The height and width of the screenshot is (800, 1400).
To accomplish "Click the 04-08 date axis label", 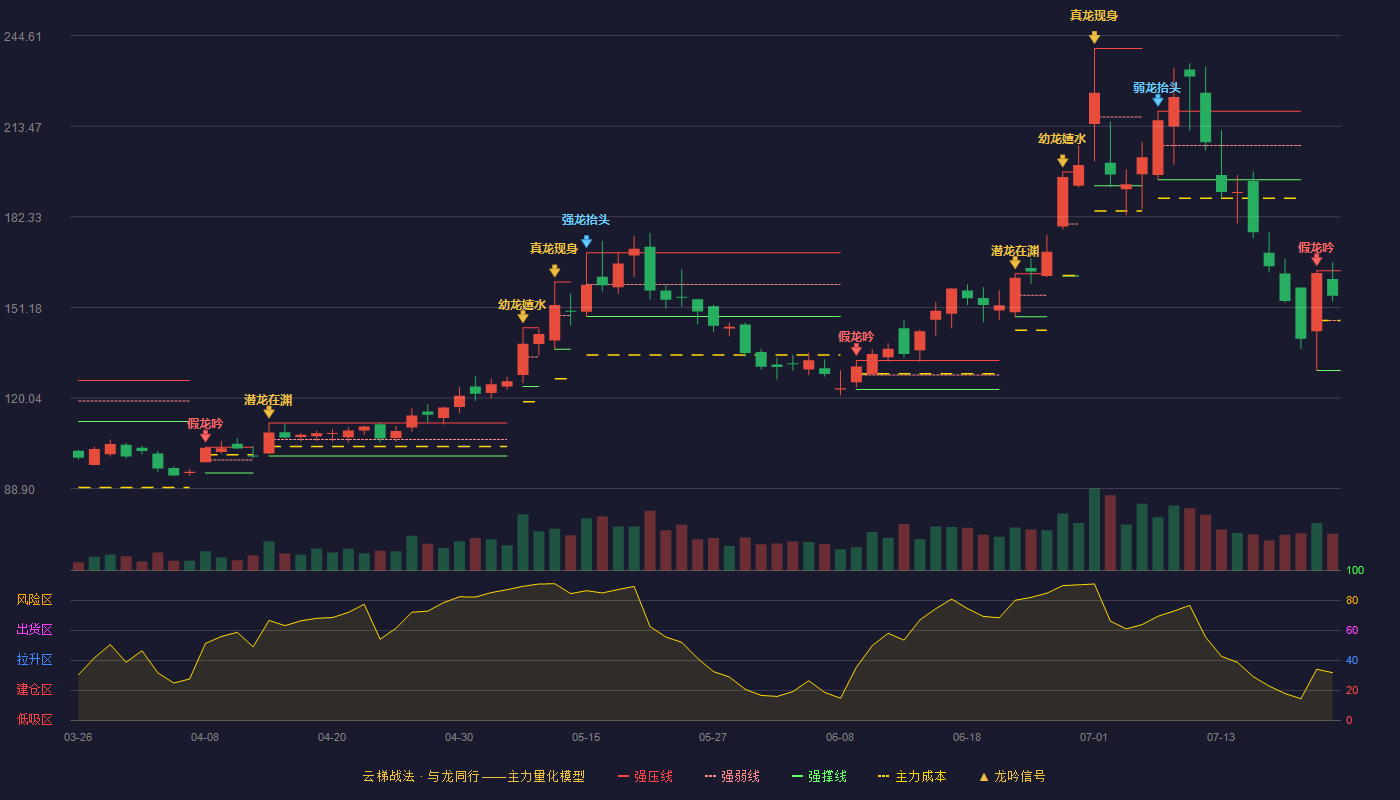I will [205, 737].
